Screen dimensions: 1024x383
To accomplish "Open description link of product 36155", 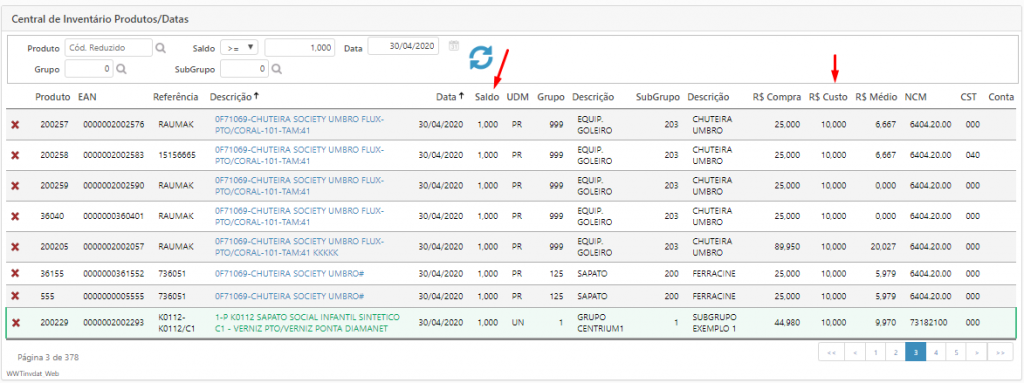I will click(289, 273).
